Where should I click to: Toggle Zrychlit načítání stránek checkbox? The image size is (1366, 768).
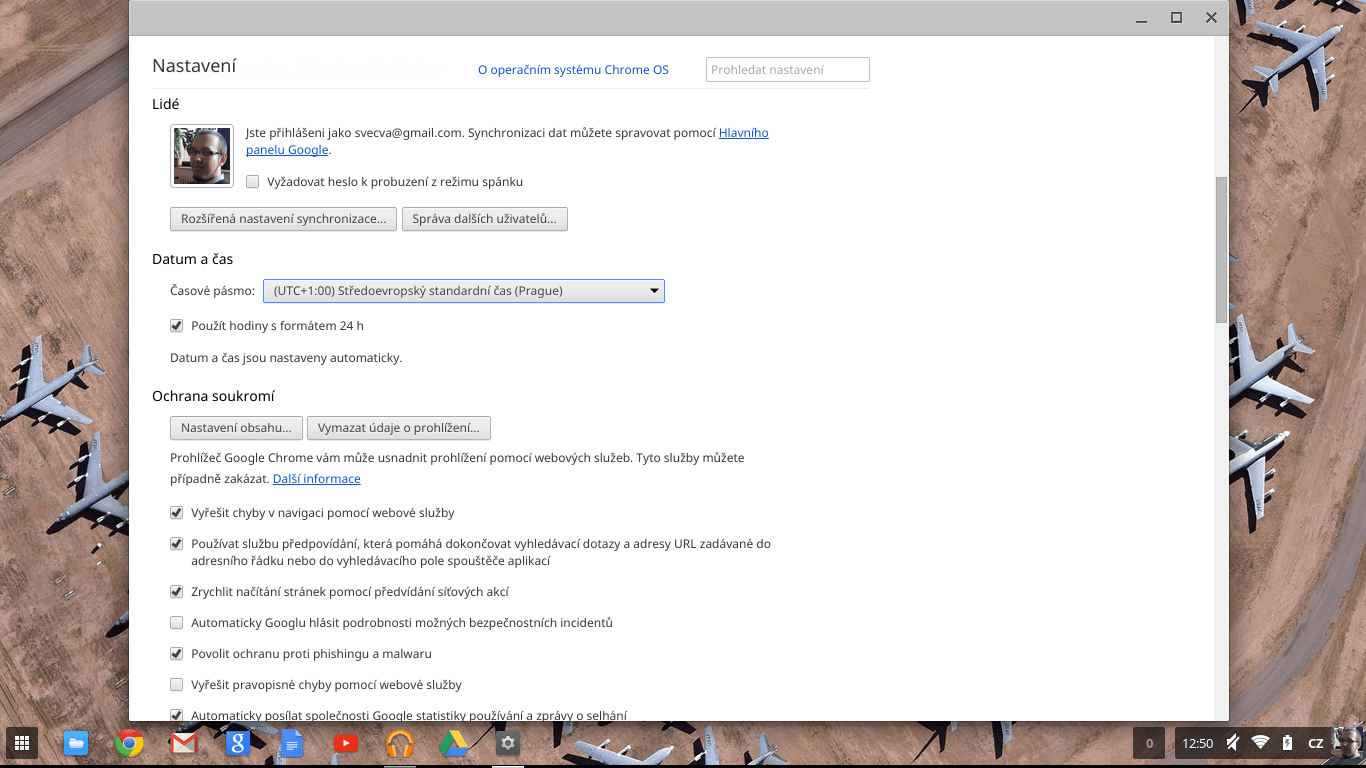(x=177, y=592)
